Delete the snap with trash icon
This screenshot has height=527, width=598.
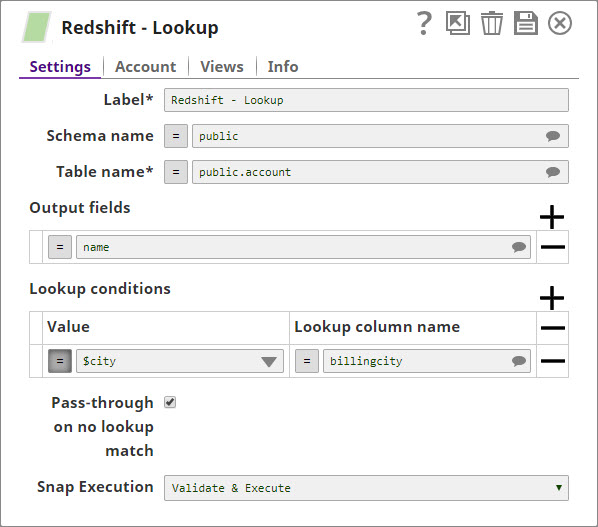[x=492, y=23]
